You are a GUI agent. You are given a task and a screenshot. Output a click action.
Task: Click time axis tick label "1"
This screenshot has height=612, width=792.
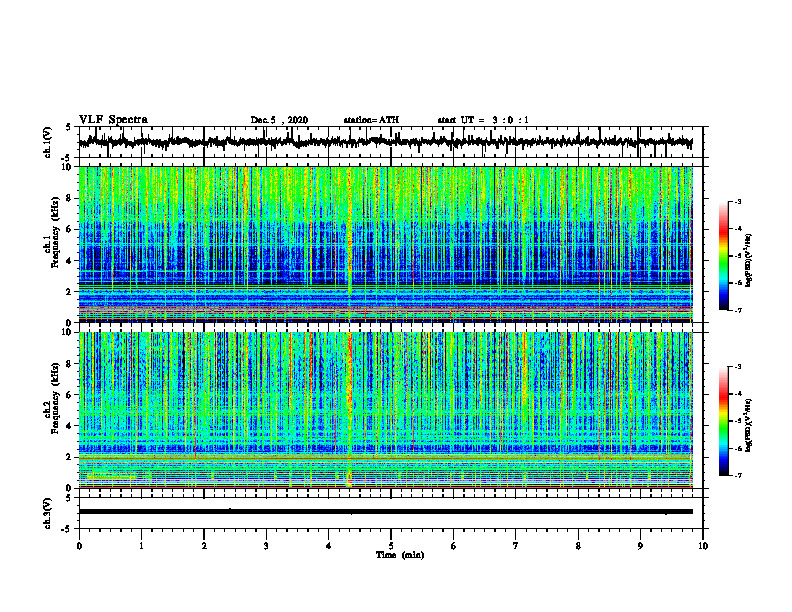(141, 546)
